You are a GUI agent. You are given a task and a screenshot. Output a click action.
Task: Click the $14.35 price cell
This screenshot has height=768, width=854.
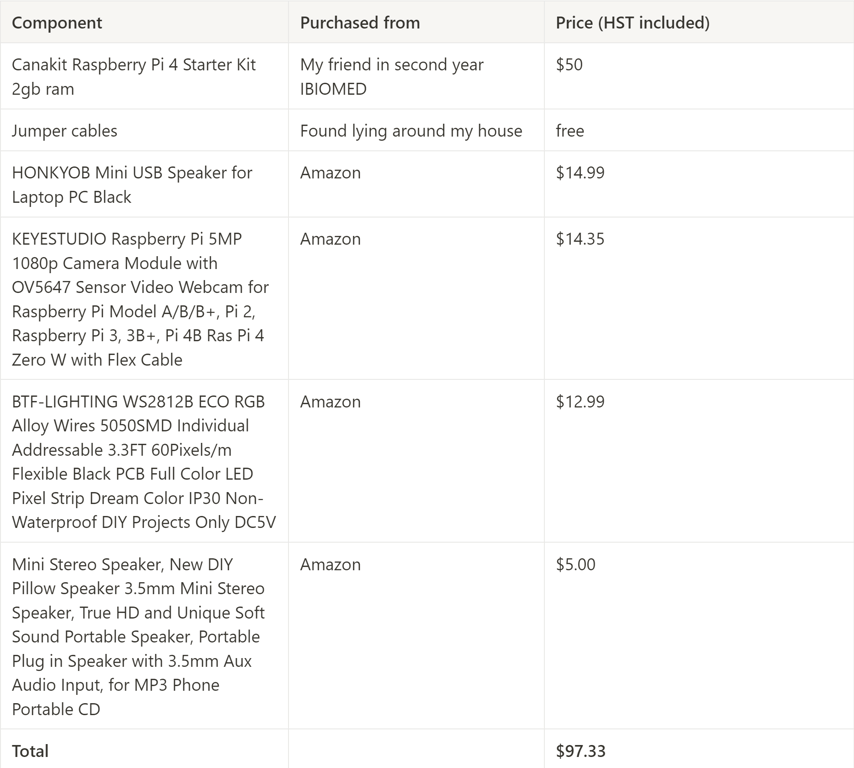pos(580,239)
